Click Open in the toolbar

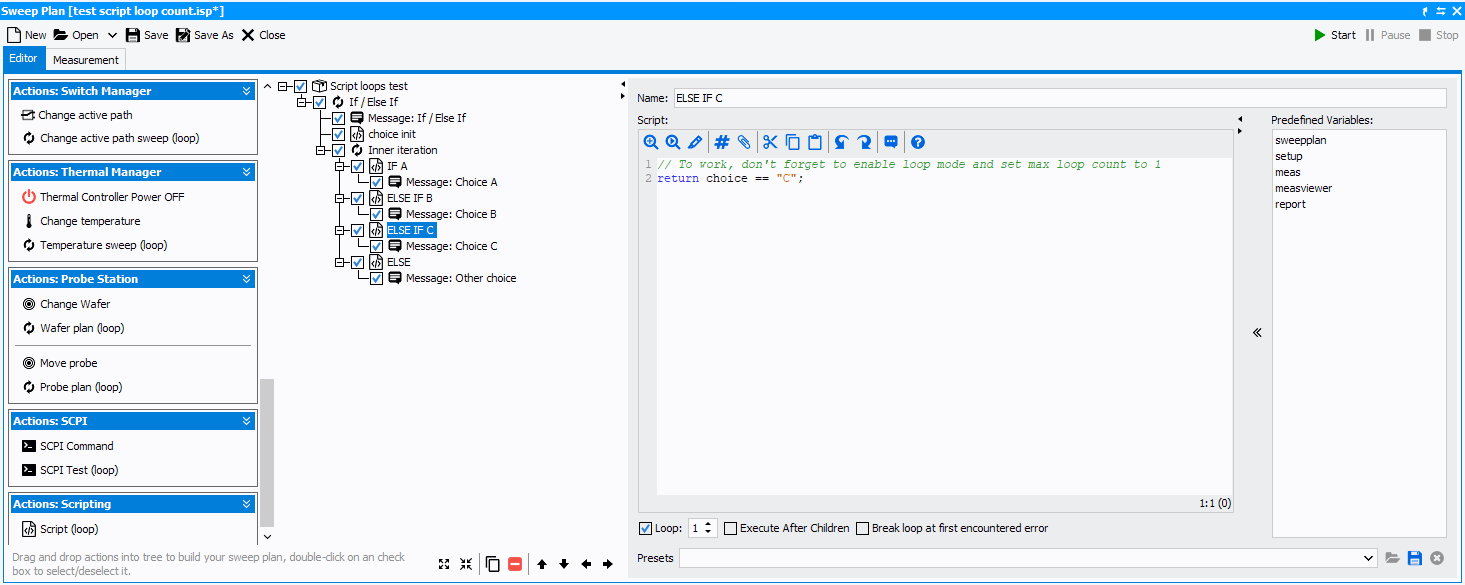click(76, 35)
